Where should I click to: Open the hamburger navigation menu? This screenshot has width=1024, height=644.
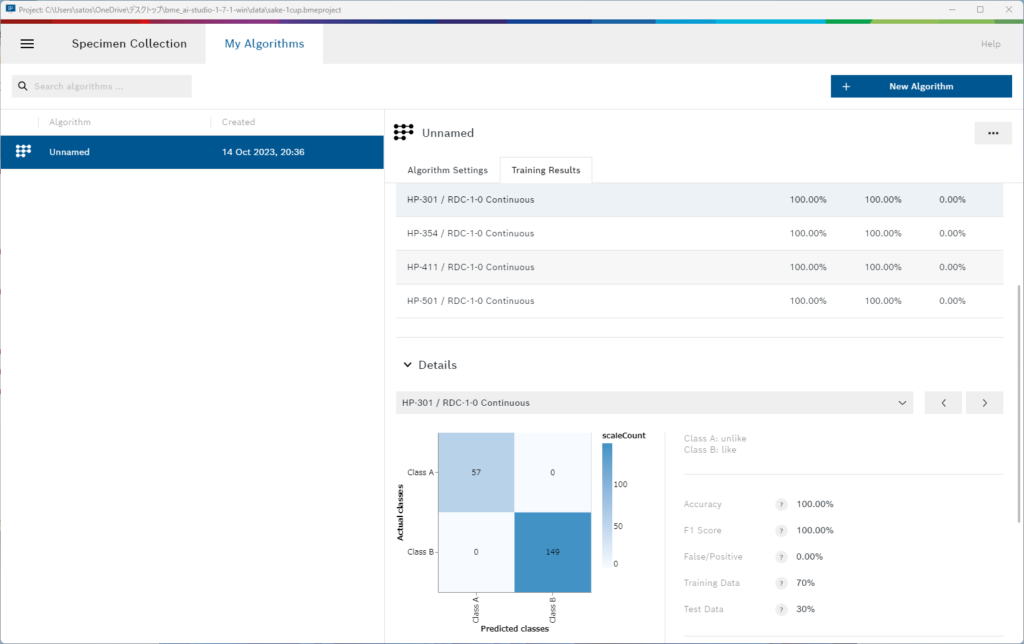[27, 44]
